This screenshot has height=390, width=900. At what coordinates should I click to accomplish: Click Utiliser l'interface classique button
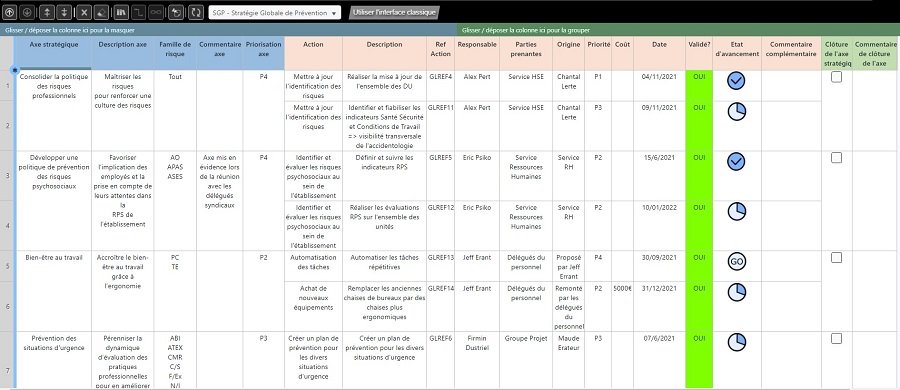tap(394, 12)
